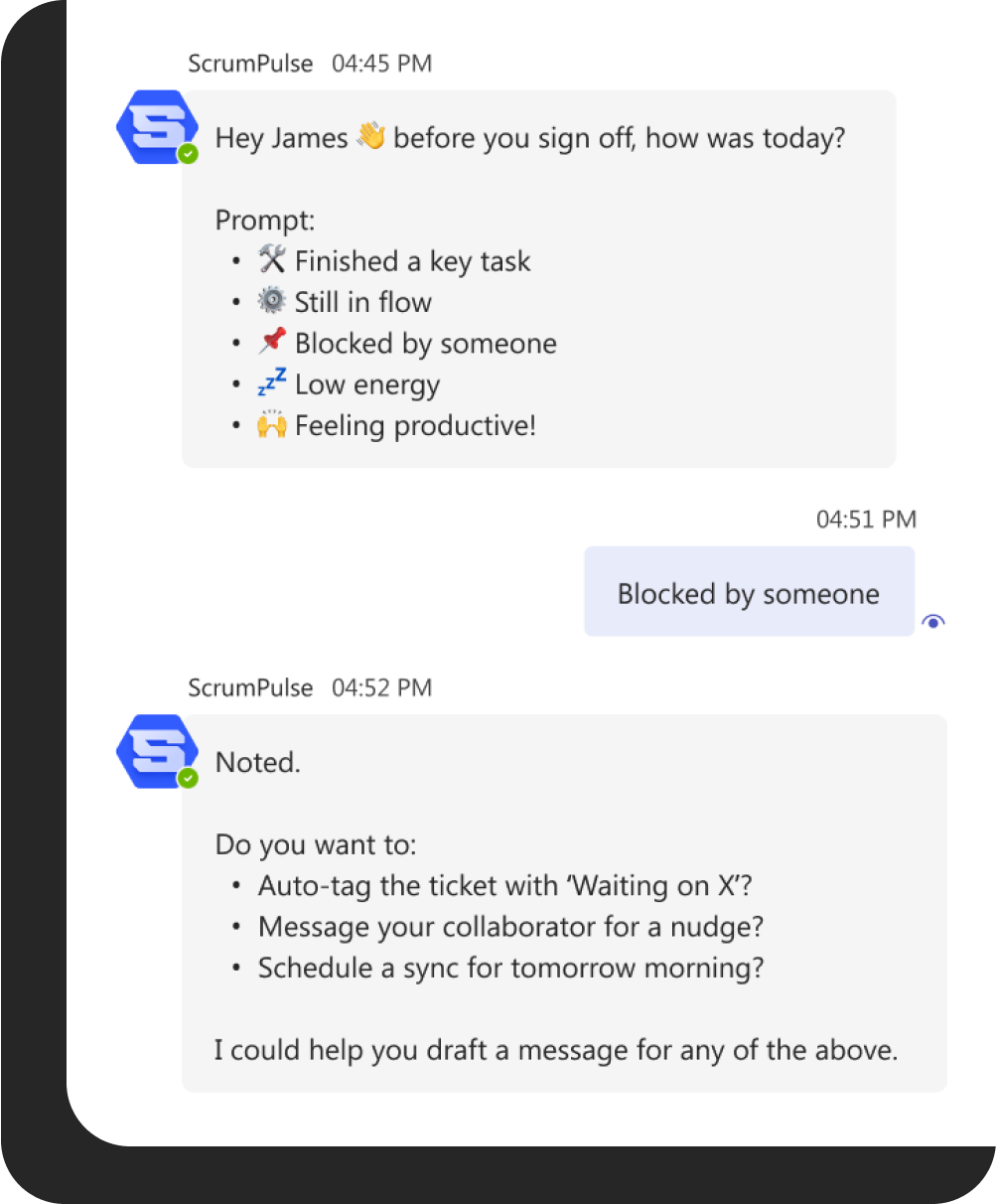Select 'Schedule a sync for tomorrow morning?' option
Screen dimensions: 996x1204
510,968
